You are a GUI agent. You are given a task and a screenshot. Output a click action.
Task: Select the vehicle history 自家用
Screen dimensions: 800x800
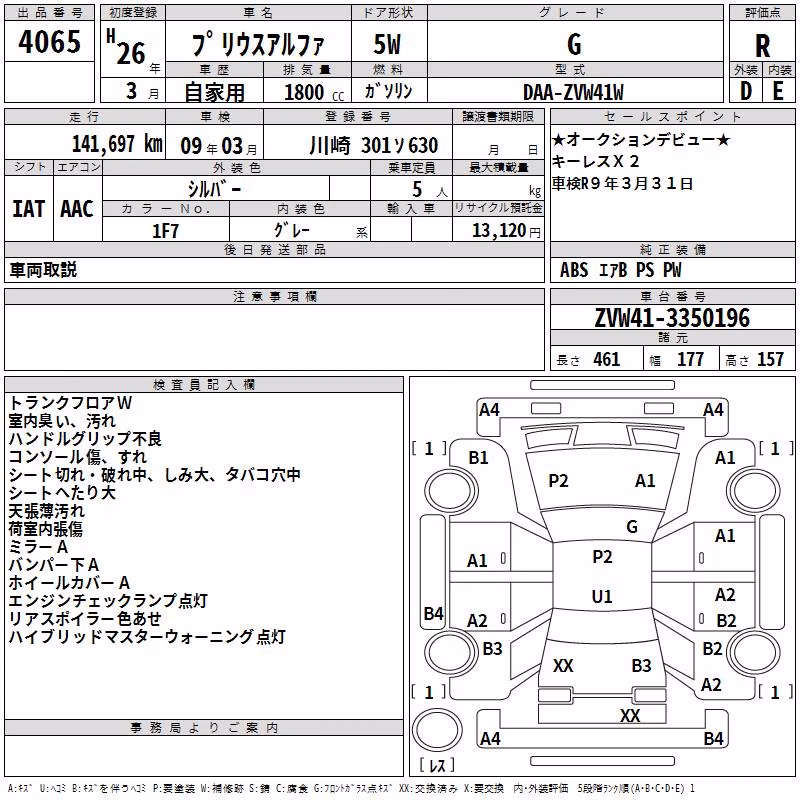pos(214,92)
